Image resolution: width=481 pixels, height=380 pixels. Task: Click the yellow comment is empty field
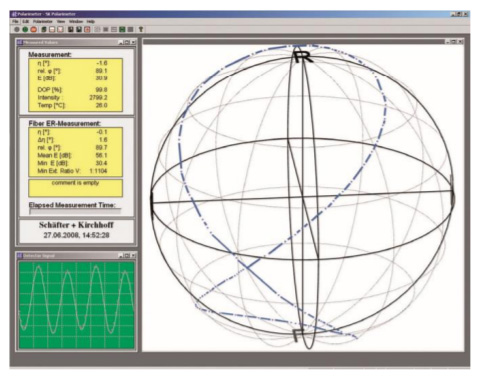(76, 188)
